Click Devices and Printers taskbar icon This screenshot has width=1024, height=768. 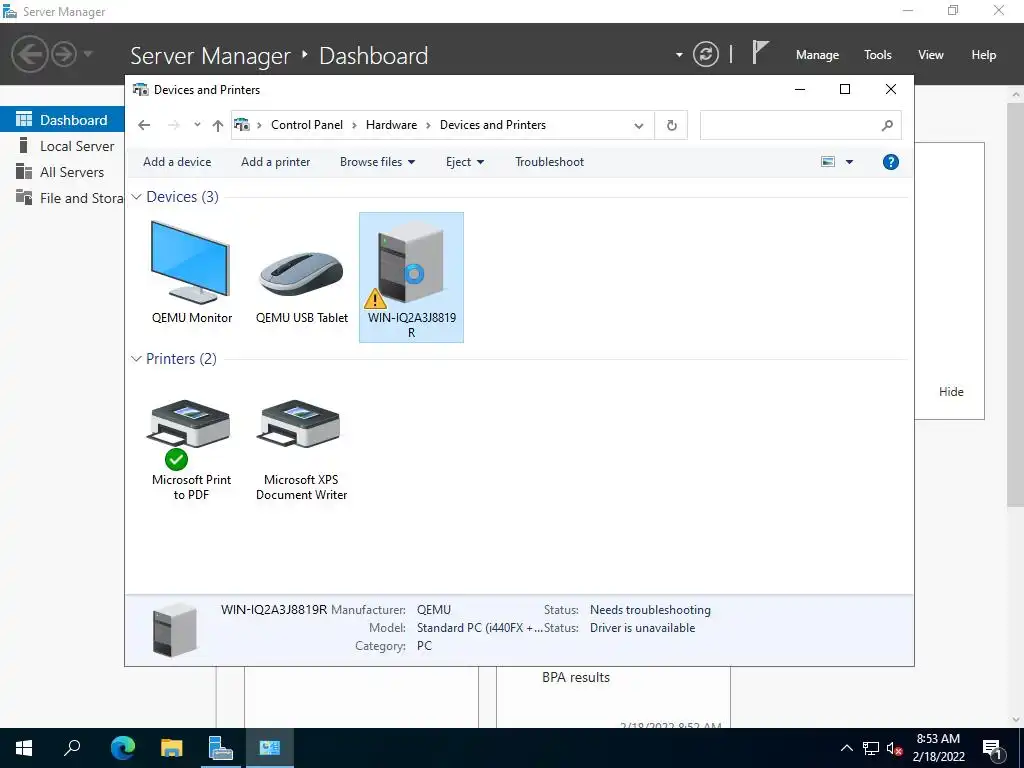269,748
